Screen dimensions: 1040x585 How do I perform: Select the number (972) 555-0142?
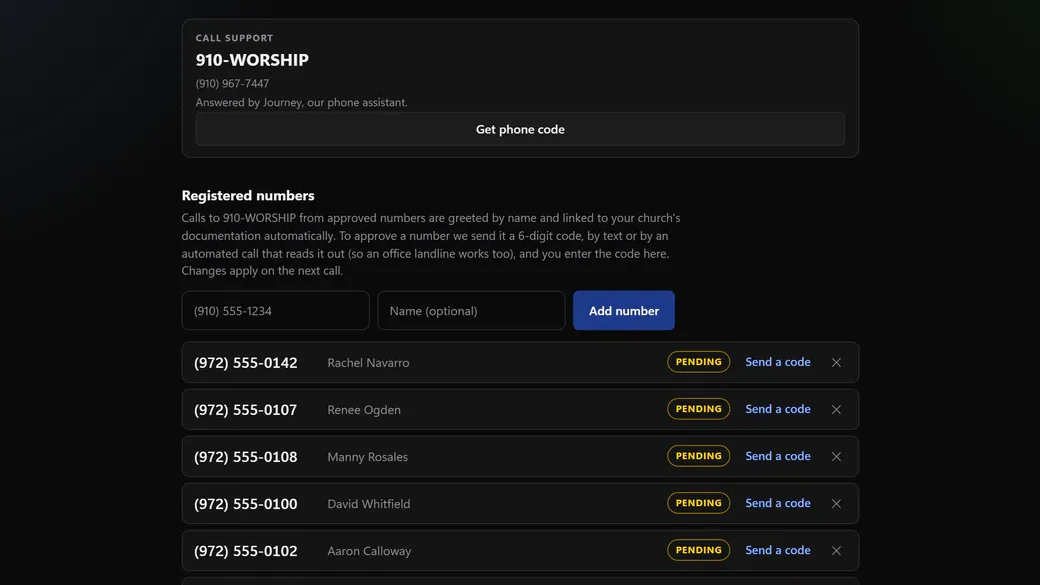(245, 363)
